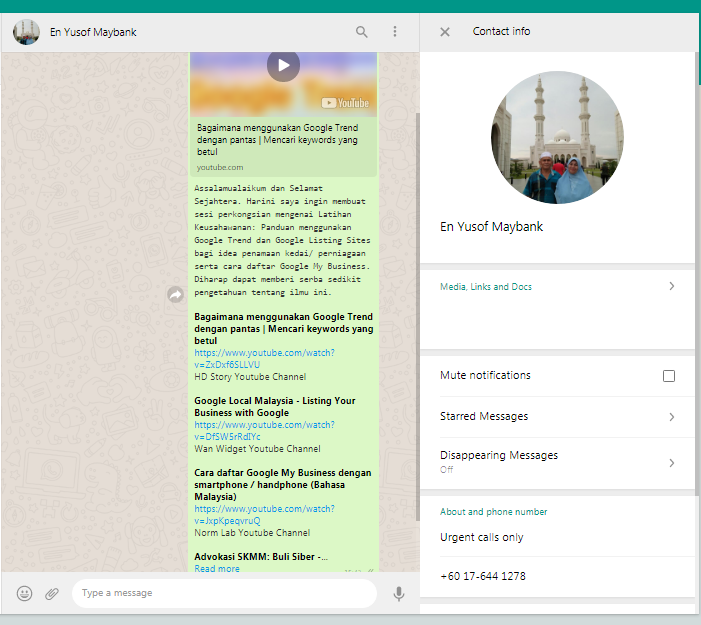Click the Contact info header title
Screen dimensions: 701x625
(501, 31)
